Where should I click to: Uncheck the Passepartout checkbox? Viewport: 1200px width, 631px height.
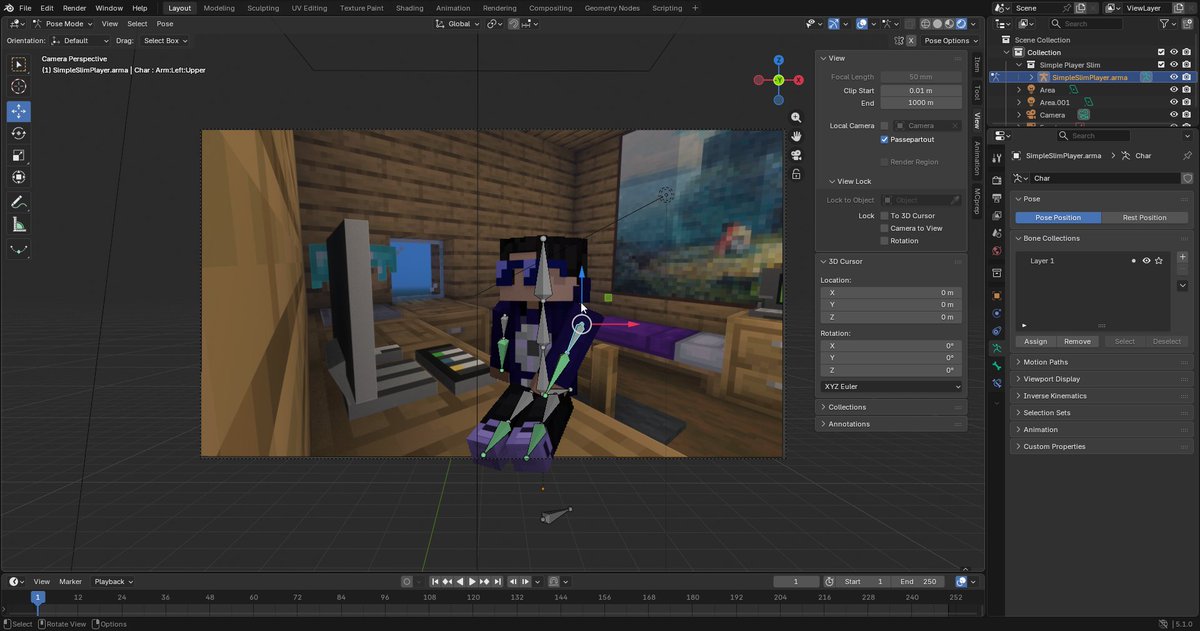(884, 139)
